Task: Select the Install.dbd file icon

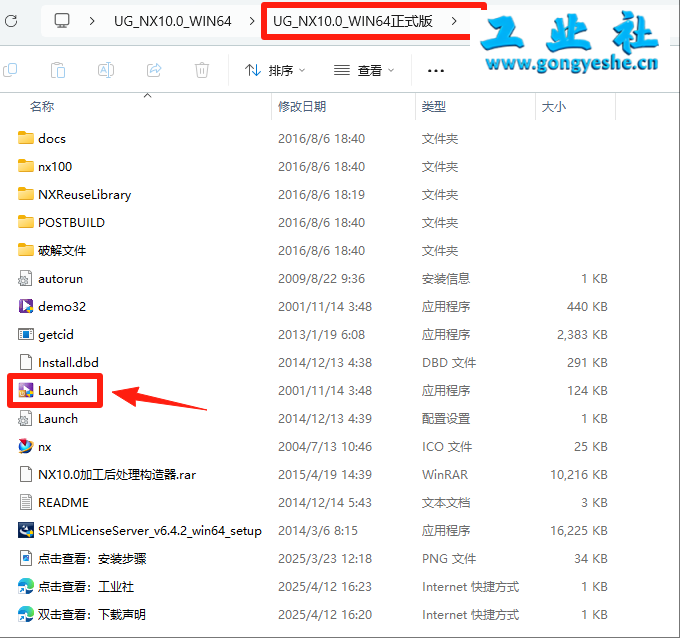Action: pyautogui.click(x=26, y=362)
